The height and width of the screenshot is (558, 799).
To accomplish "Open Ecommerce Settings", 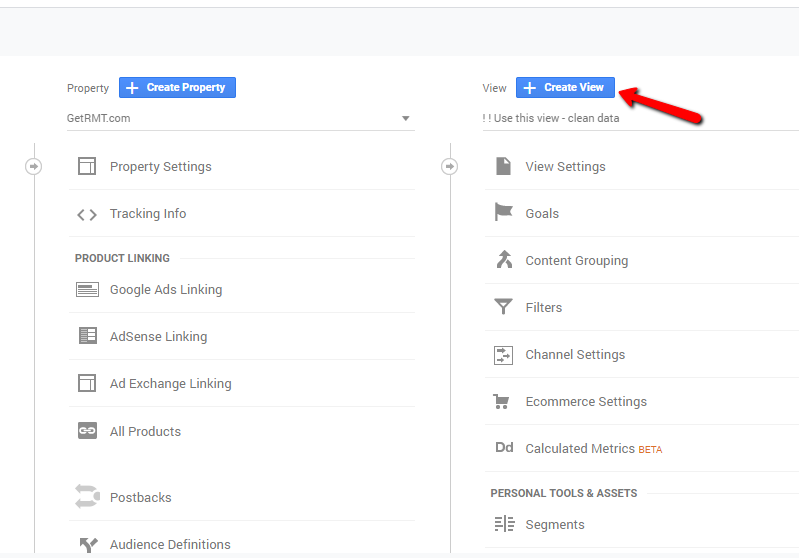I will 586,402.
